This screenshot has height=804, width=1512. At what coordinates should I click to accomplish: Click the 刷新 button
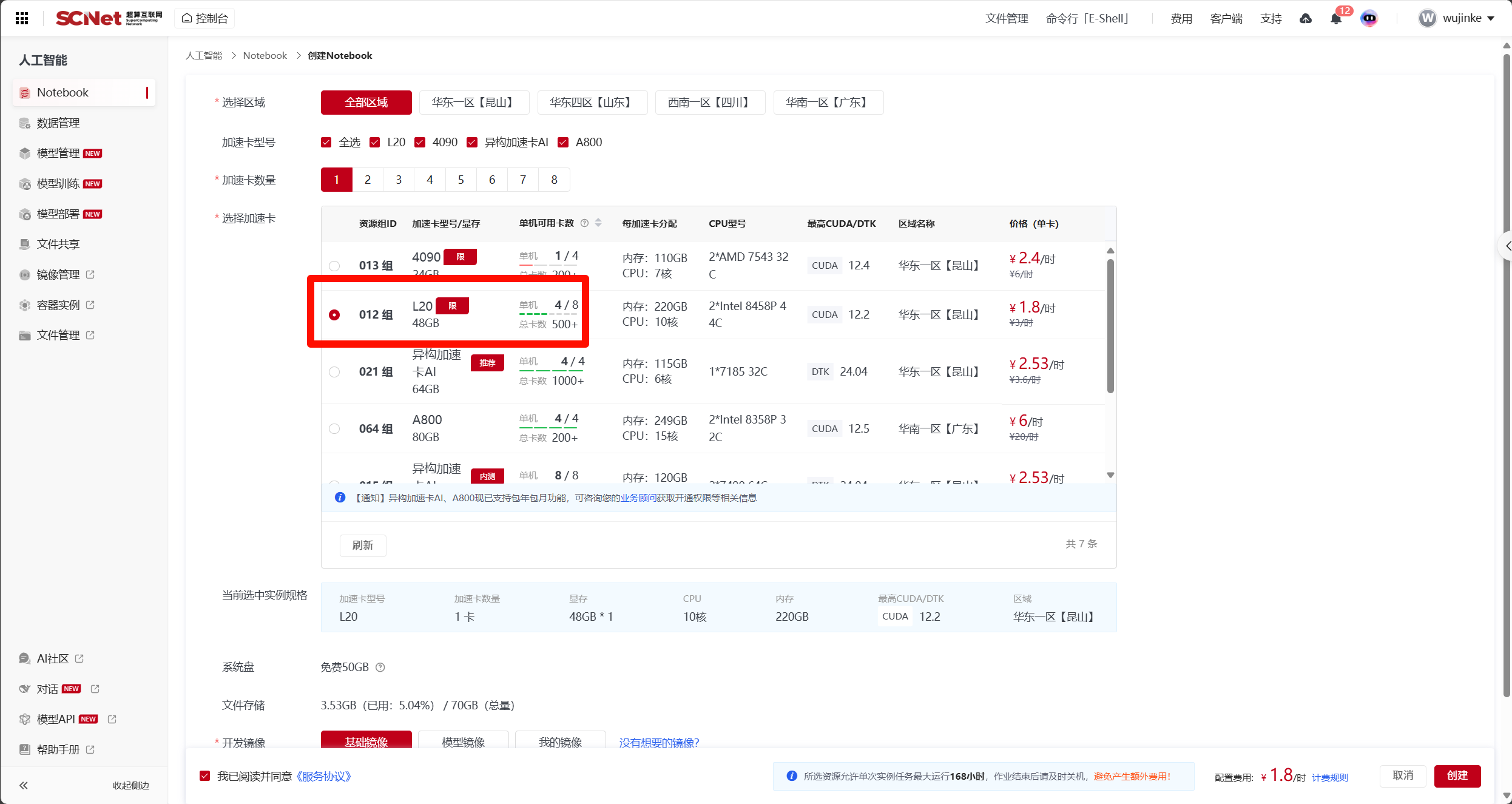pyautogui.click(x=363, y=545)
